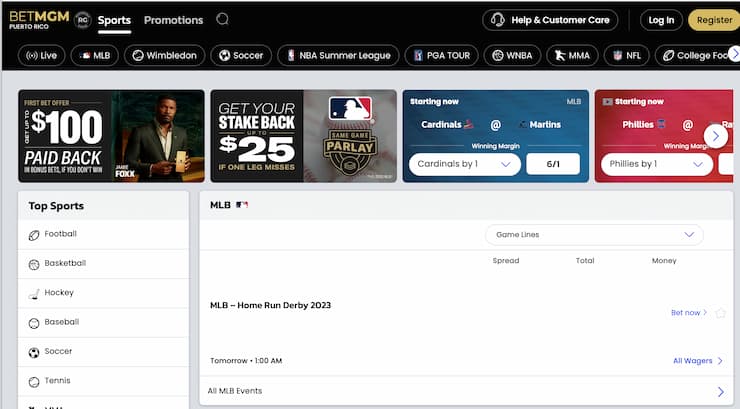The width and height of the screenshot is (740, 409).
Task: Click the Register button
Action: [714, 20]
